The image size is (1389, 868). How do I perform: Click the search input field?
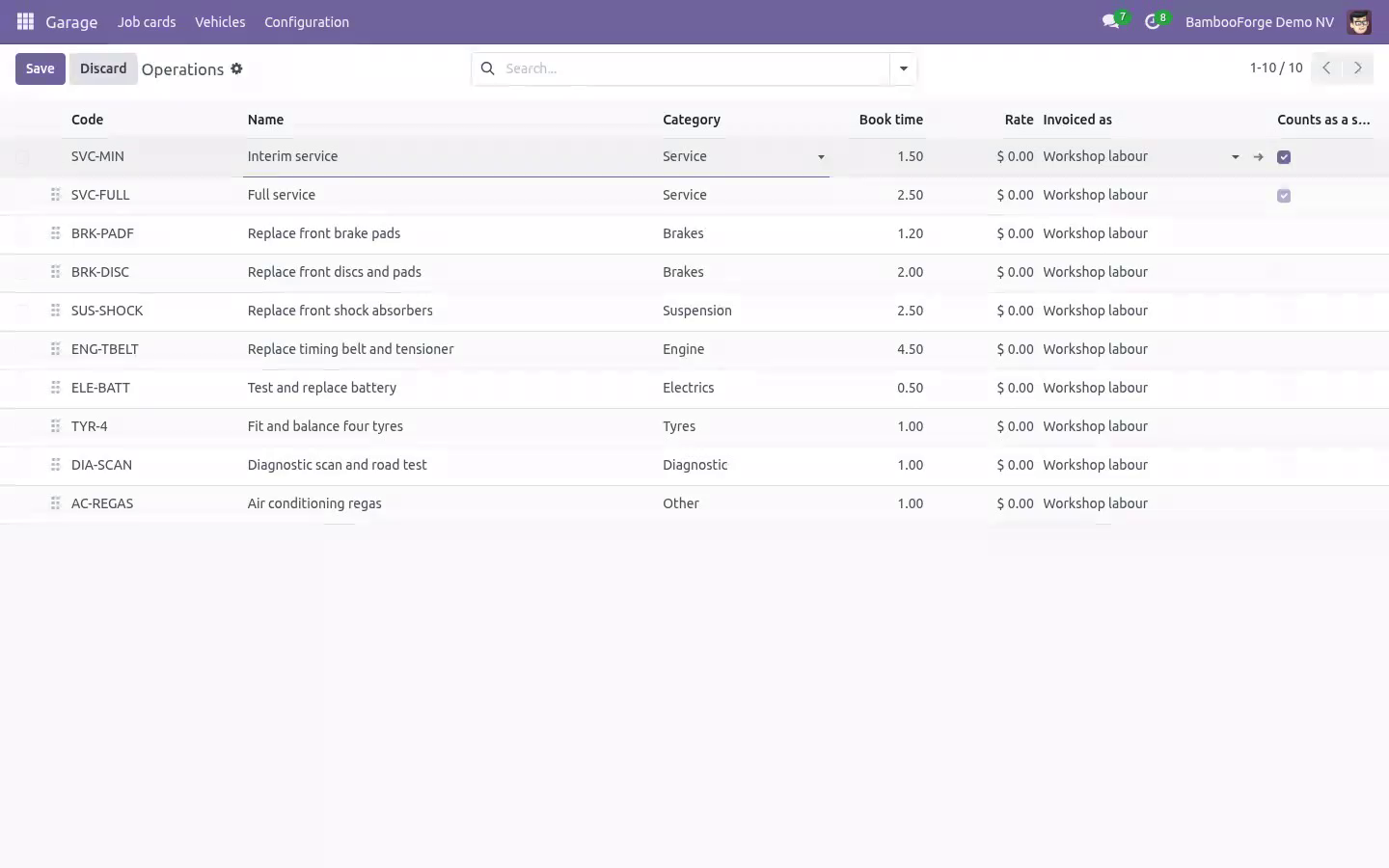click(694, 68)
